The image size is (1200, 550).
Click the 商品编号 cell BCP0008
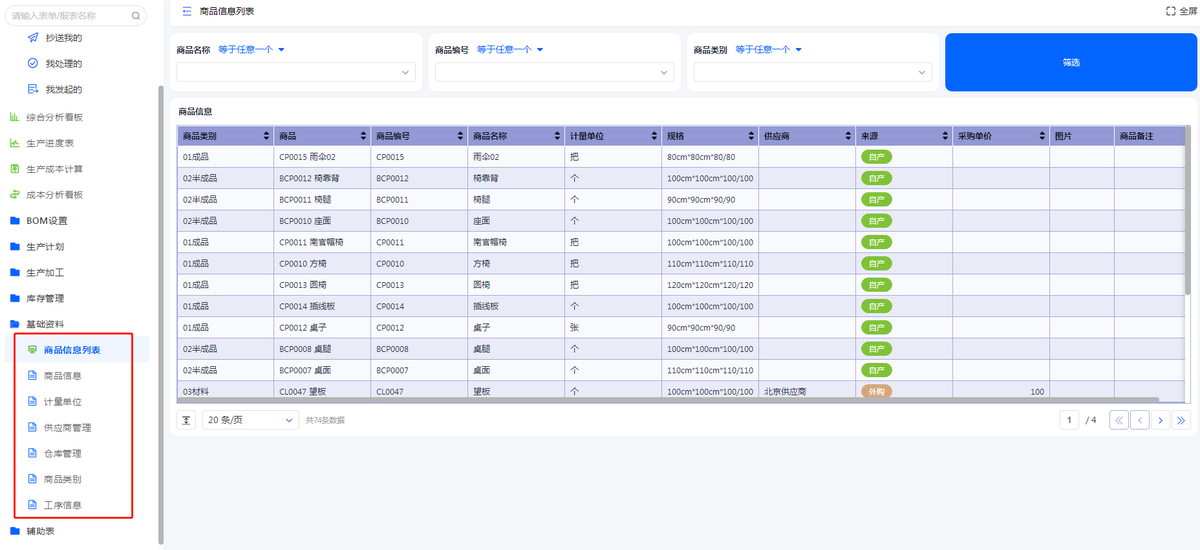click(x=419, y=349)
